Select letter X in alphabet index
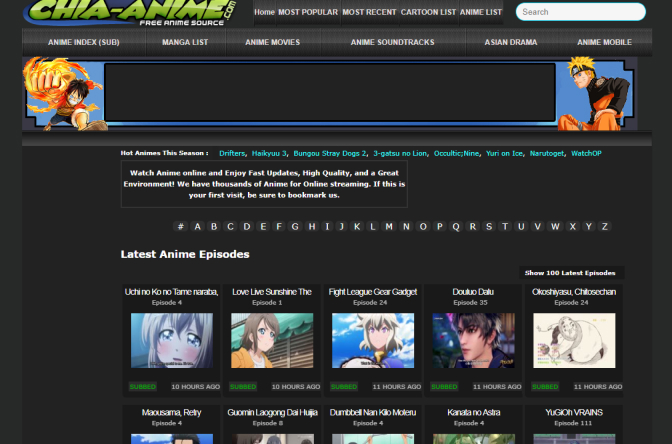The width and height of the screenshot is (672, 444). coord(573,226)
